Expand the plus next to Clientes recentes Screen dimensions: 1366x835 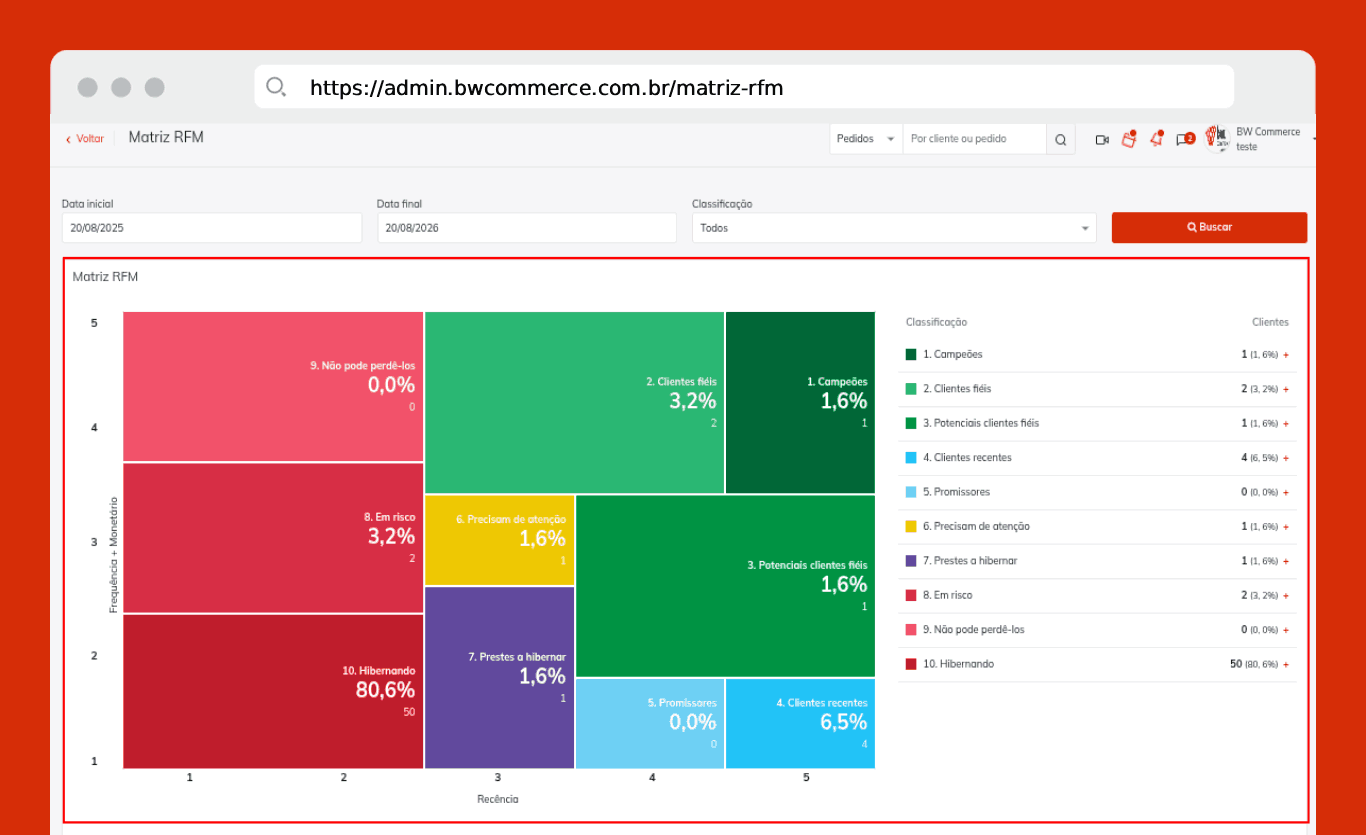pos(1286,458)
